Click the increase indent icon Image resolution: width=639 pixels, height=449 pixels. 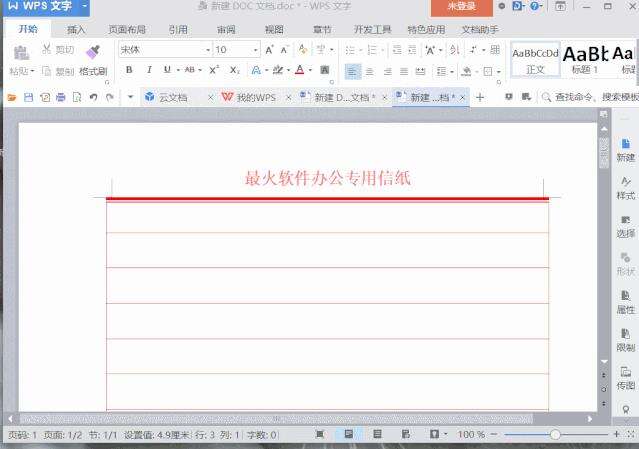coord(412,50)
